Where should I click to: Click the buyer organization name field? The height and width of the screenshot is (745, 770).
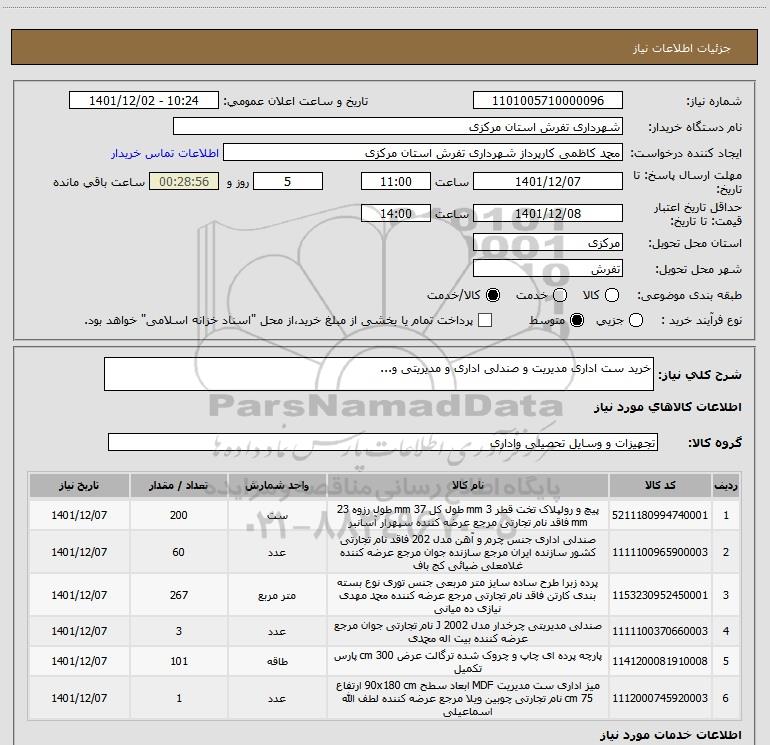[398, 127]
